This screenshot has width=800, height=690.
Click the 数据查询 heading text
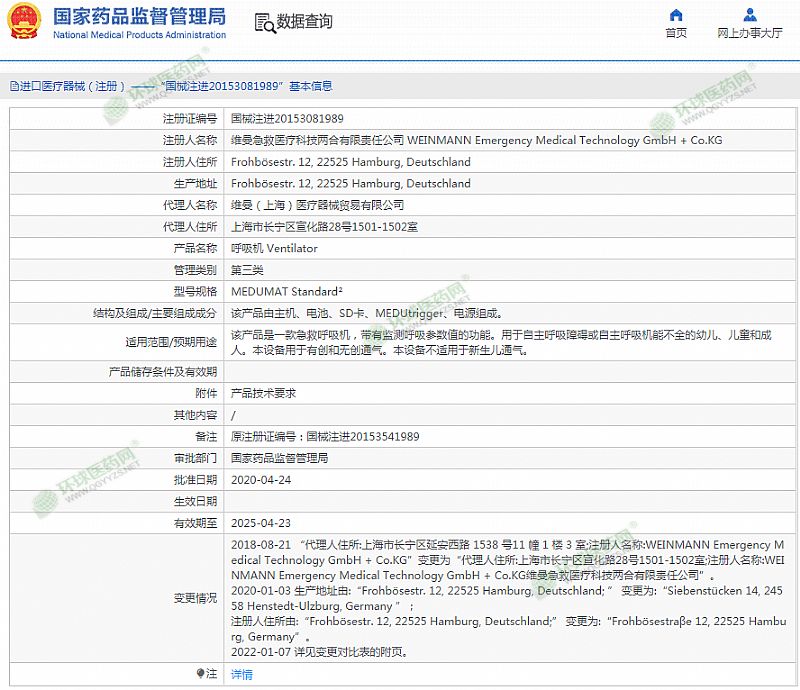(305, 22)
